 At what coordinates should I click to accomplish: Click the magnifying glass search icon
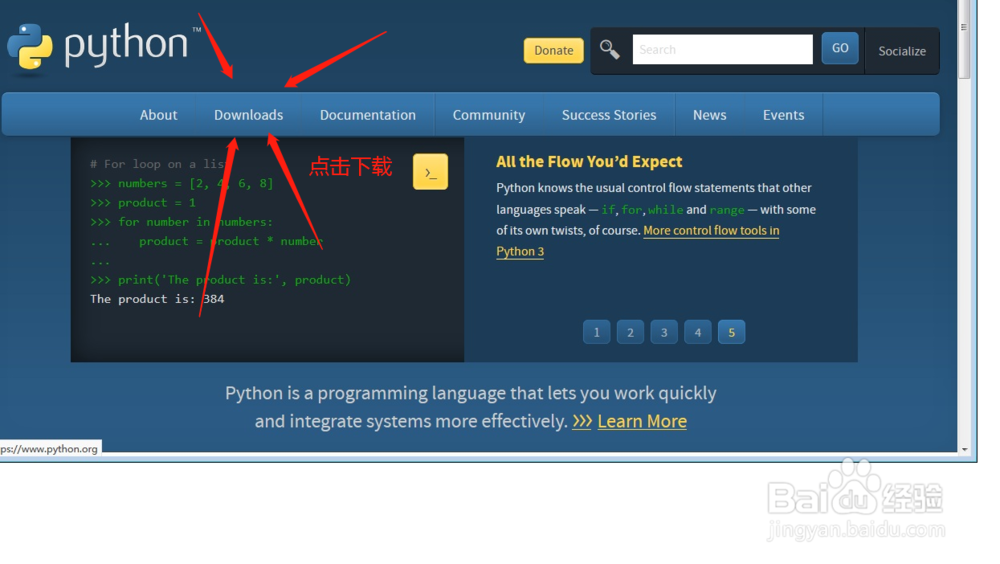tap(610, 49)
